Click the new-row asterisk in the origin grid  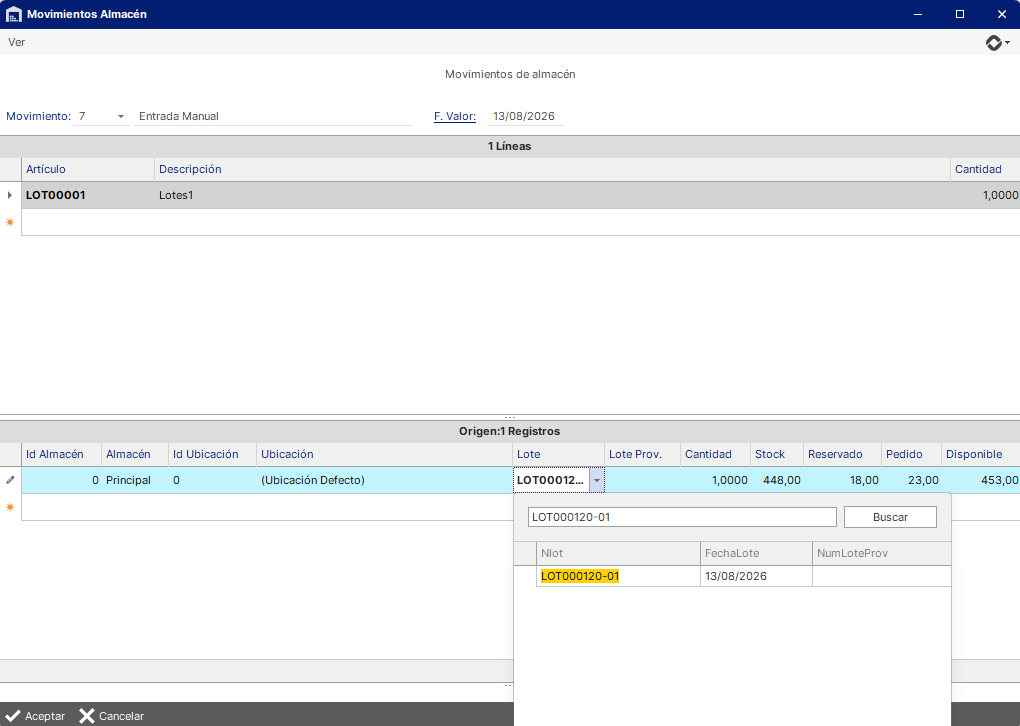coord(10,507)
